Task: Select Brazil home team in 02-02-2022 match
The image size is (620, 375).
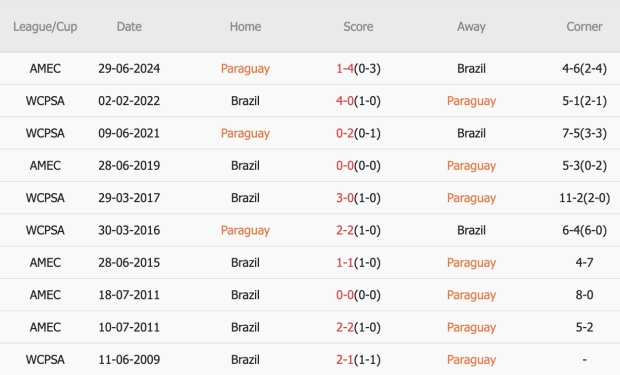Action: pyautogui.click(x=245, y=101)
